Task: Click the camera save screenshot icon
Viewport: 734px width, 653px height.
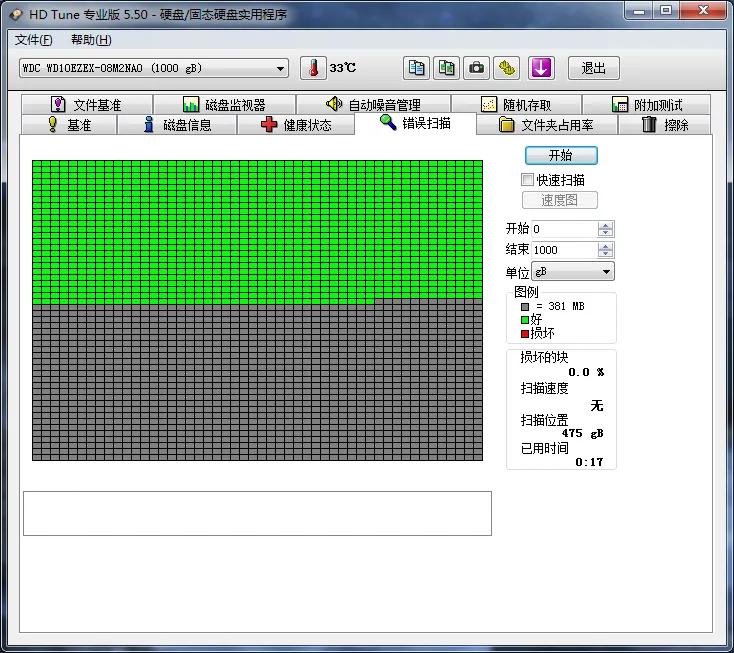Action: (477, 68)
